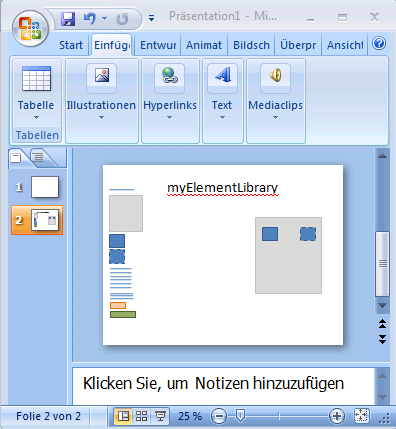Fit slide to window icon
The width and height of the screenshot is (396, 429).
(x=361, y=416)
